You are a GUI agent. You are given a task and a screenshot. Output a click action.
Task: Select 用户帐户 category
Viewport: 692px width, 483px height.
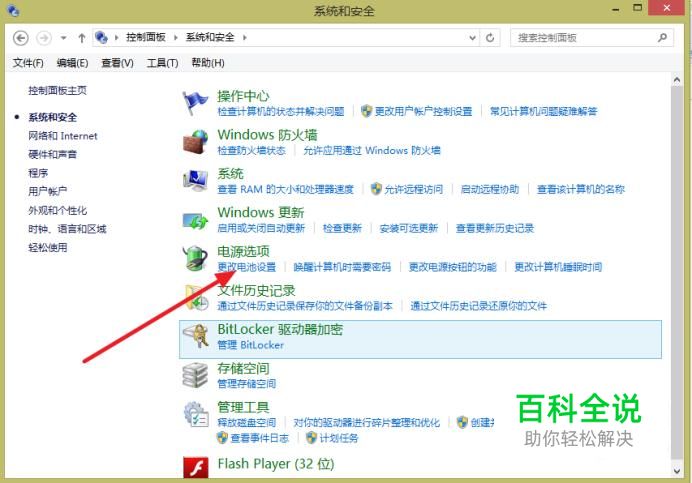48,191
